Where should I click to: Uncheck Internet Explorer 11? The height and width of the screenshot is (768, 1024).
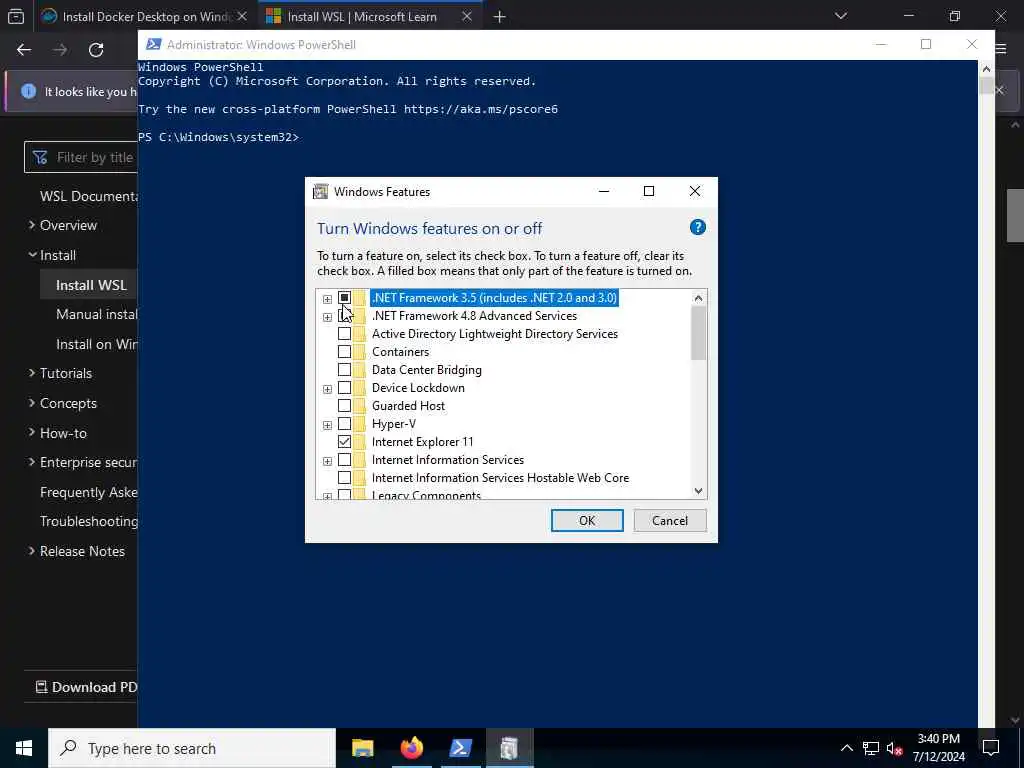click(344, 442)
